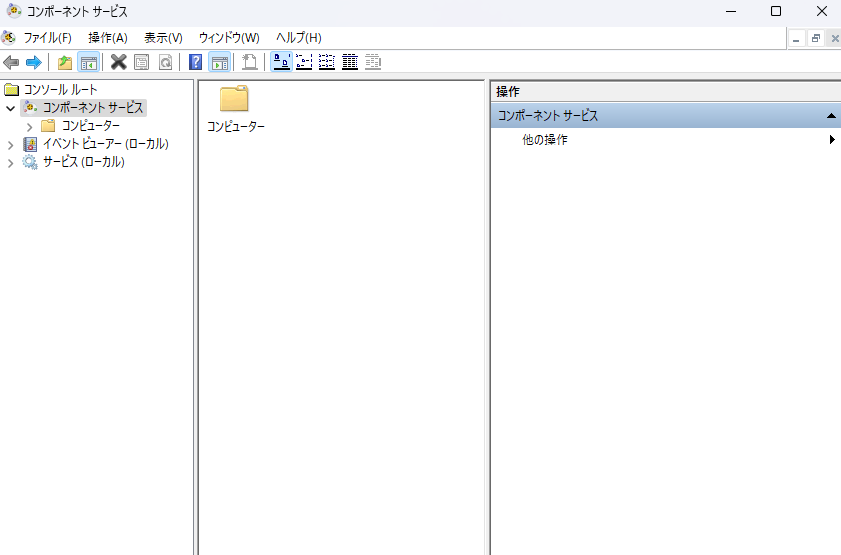Screen dimensions: 841x555
Task: Click 他の操作 in the actions pane
Action: [x=545, y=140]
